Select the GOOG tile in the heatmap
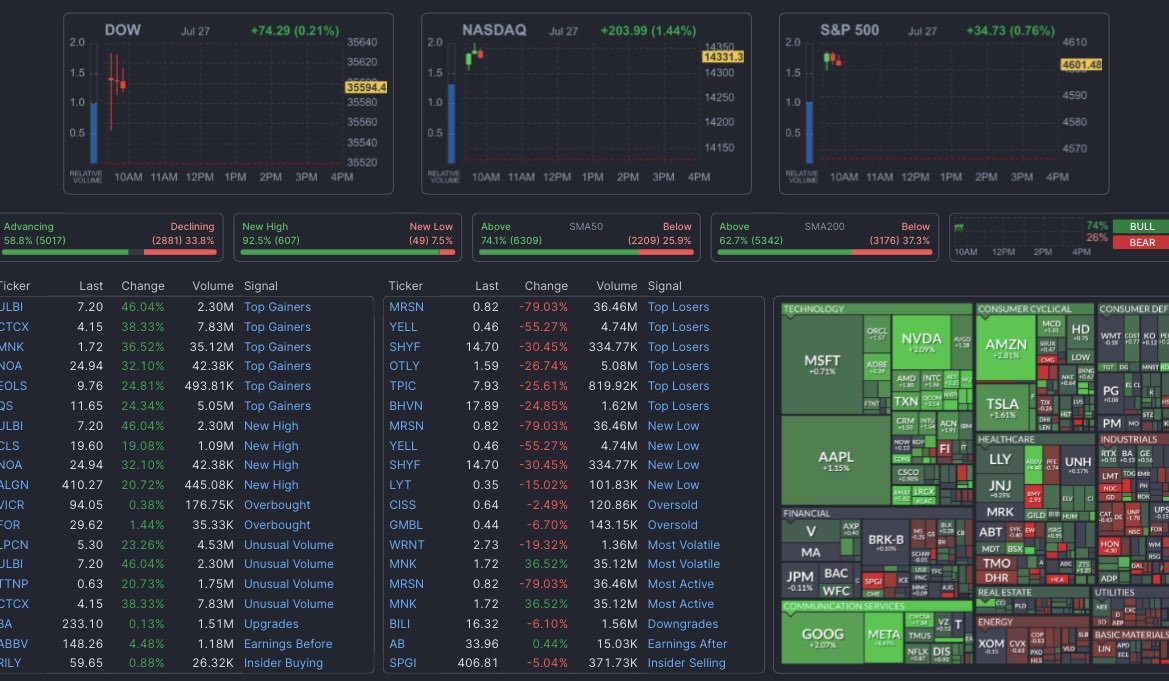 click(822, 638)
